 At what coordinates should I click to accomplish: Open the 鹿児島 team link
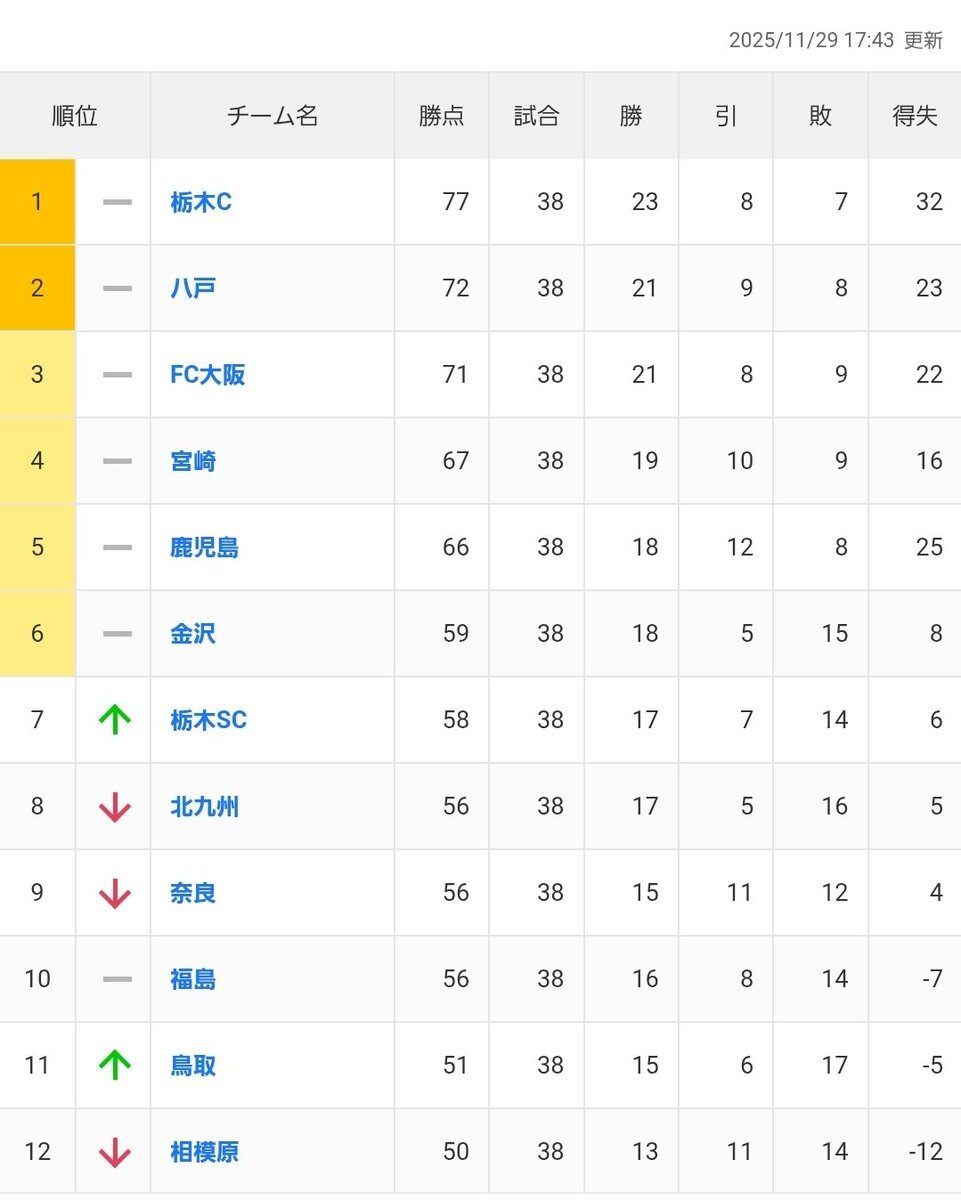[204, 548]
